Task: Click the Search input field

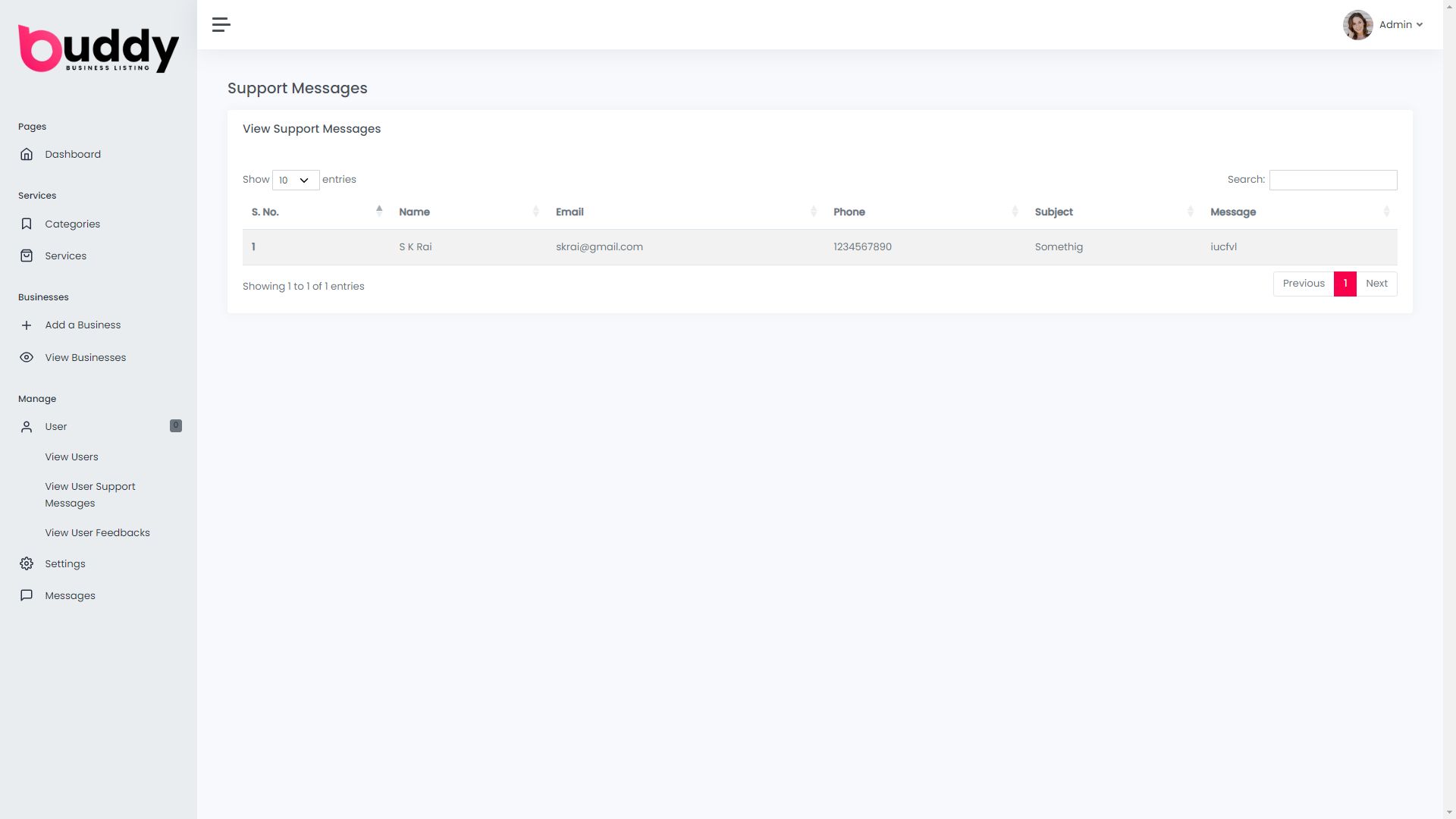Action: [1332, 180]
